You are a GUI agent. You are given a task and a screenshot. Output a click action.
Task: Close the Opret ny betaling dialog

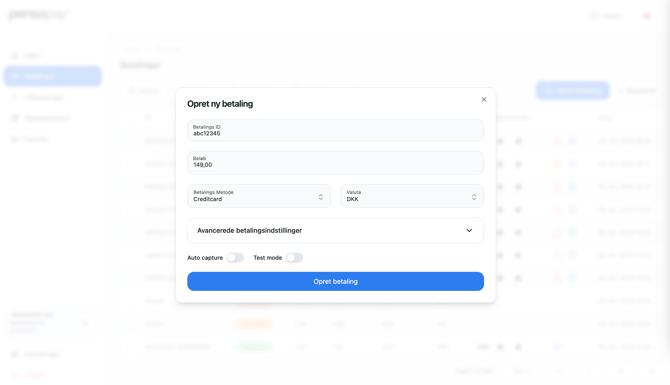[x=484, y=99]
